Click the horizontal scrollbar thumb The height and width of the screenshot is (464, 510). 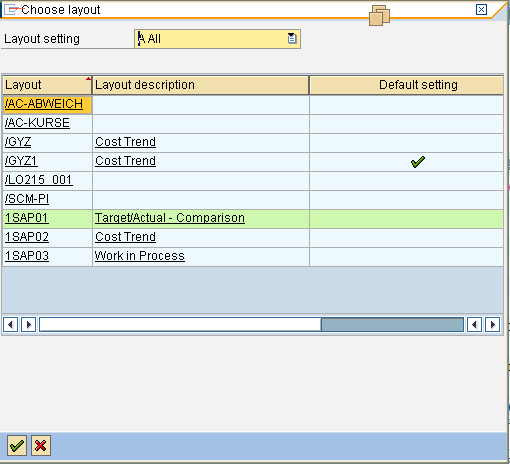pyautogui.click(x=392, y=325)
